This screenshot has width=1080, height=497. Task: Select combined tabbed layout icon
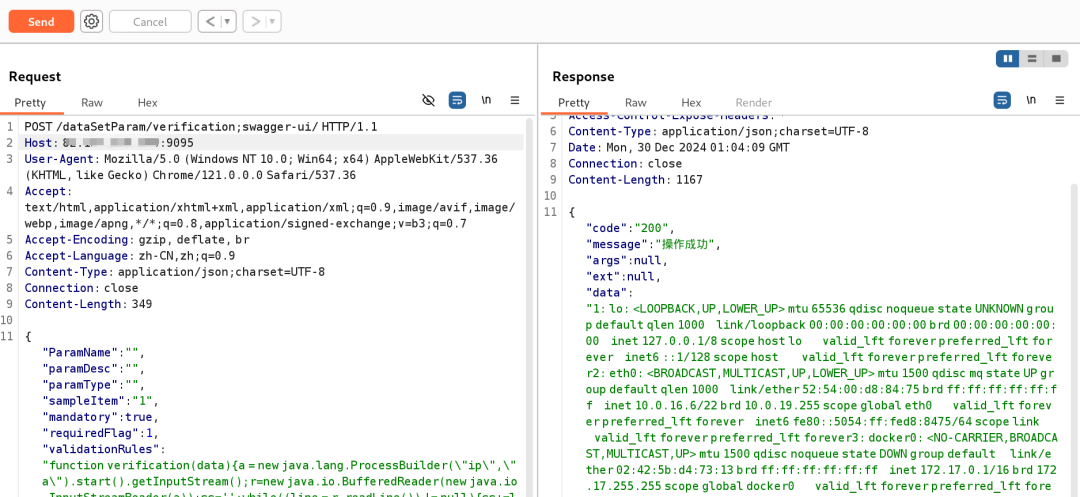1056,59
